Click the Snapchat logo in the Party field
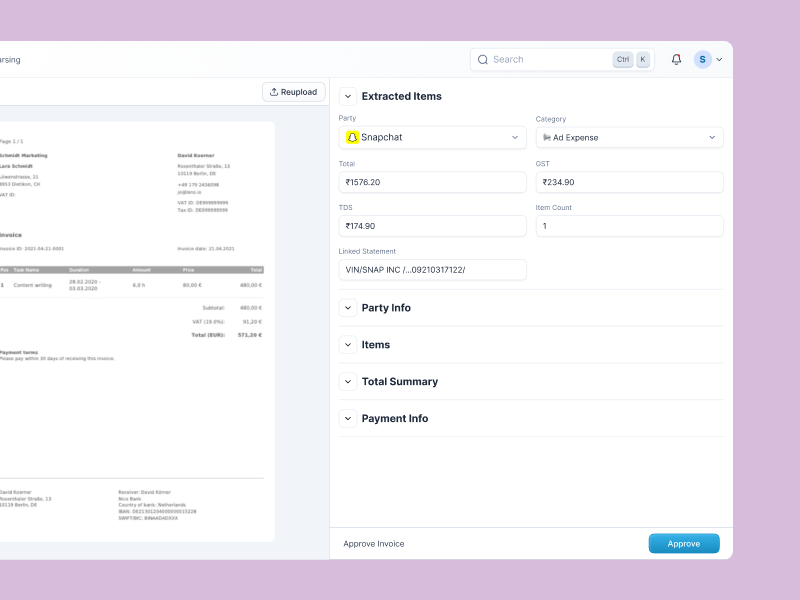 tap(352, 137)
